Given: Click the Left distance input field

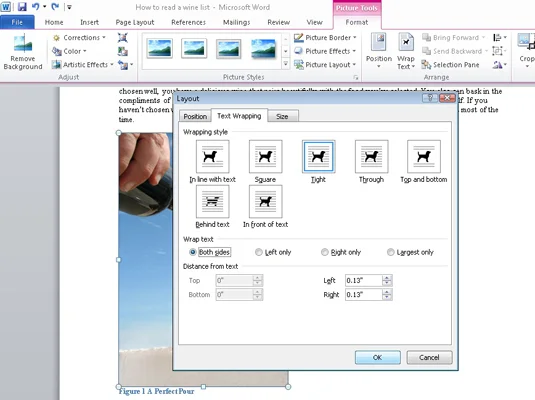Looking at the screenshot, I should pyautogui.click(x=363, y=281).
